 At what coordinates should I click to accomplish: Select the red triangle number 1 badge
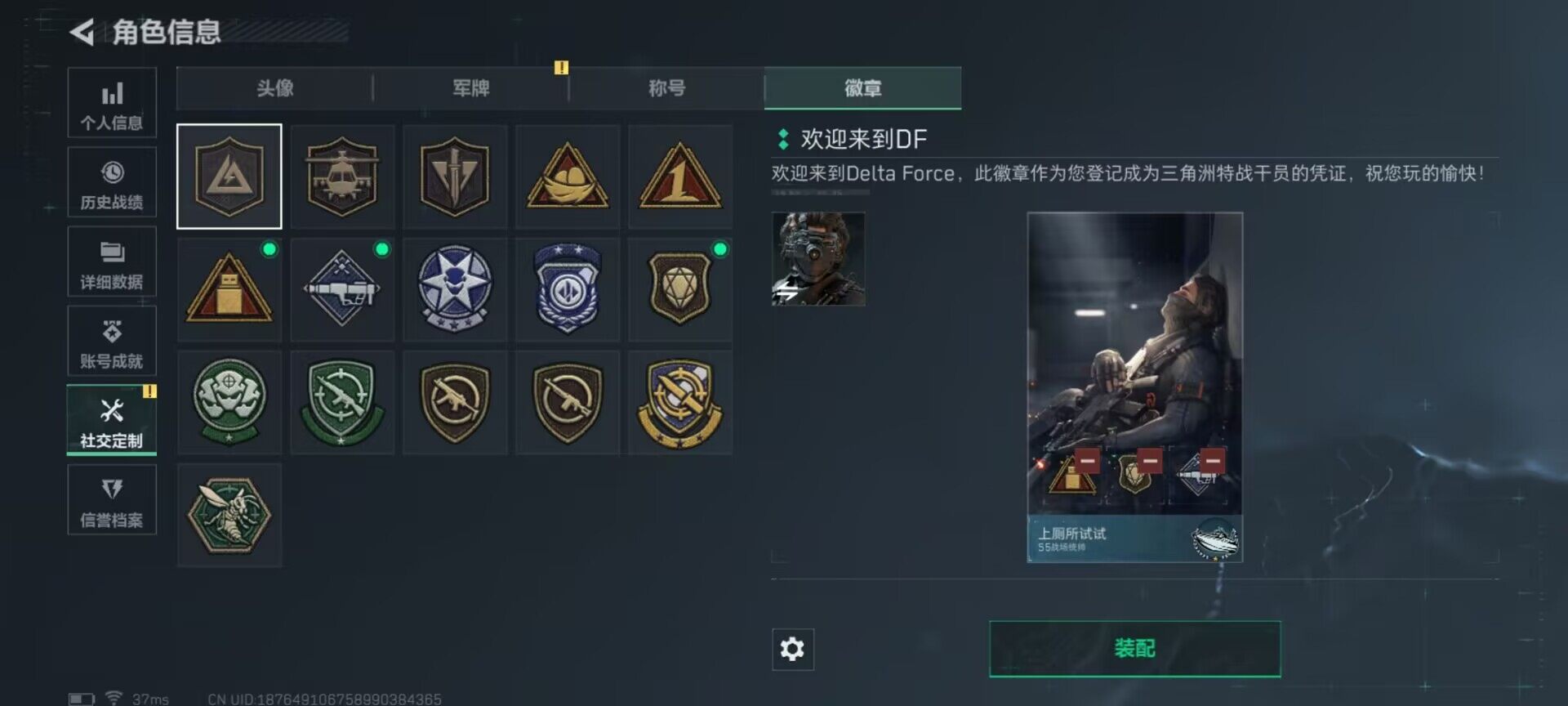680,176
